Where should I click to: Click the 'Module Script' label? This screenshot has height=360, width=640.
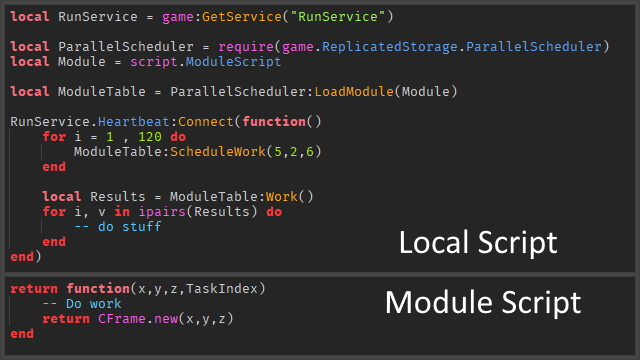point(483,303)
